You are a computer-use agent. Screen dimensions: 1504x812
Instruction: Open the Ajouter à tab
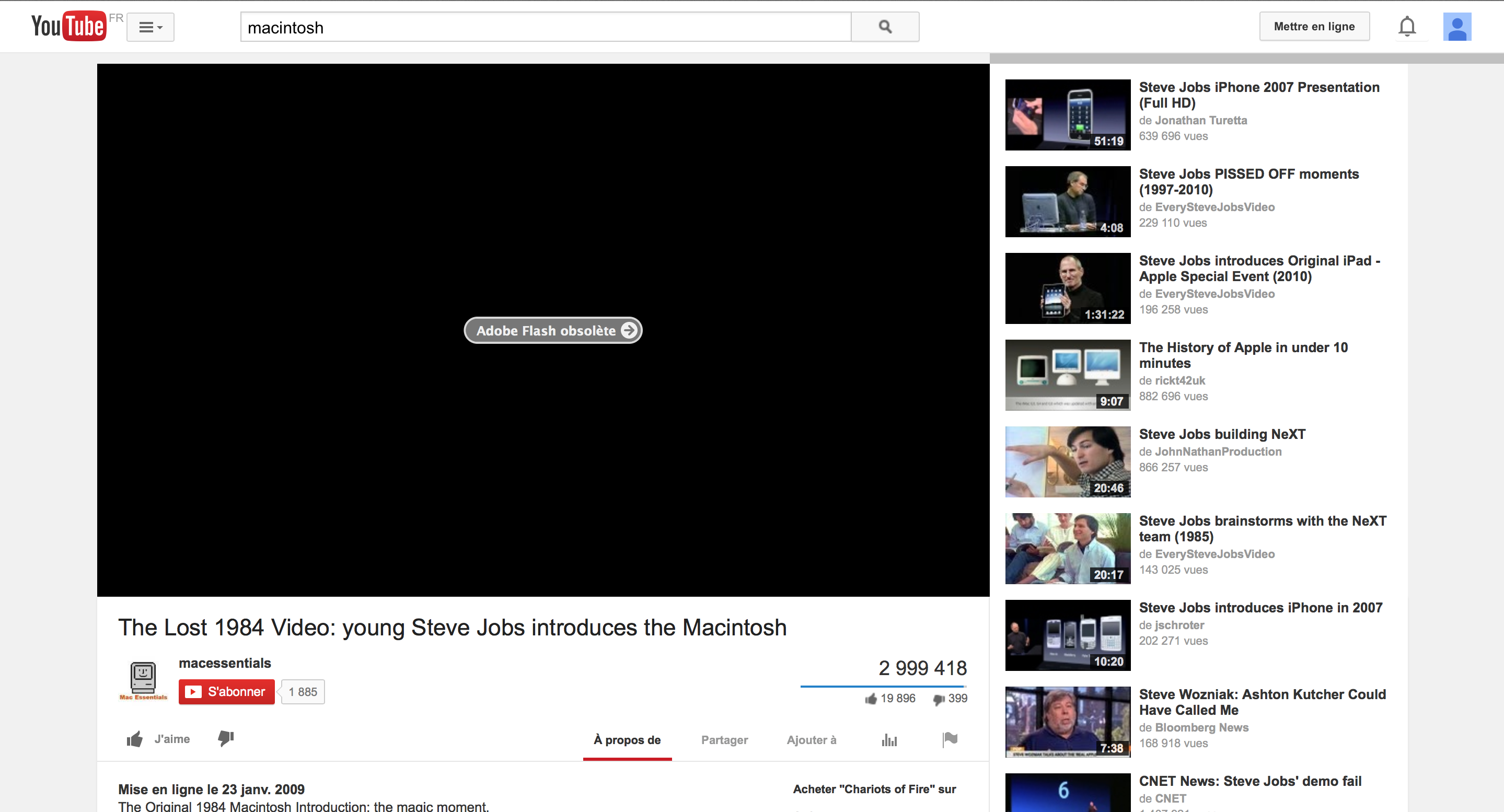point(812,739)
